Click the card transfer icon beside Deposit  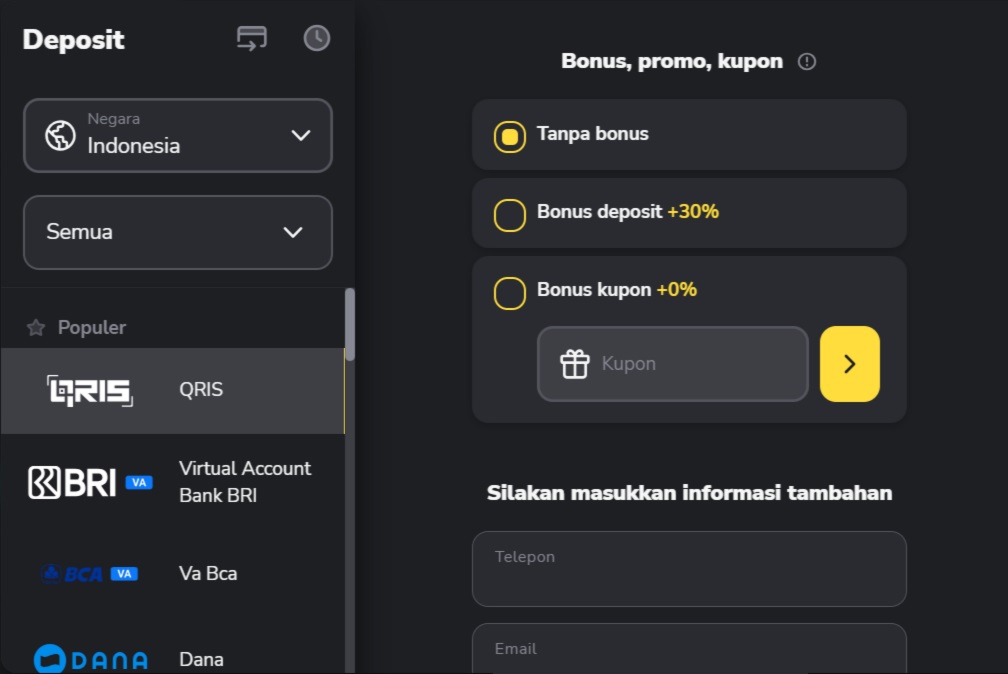click(251, 39)
